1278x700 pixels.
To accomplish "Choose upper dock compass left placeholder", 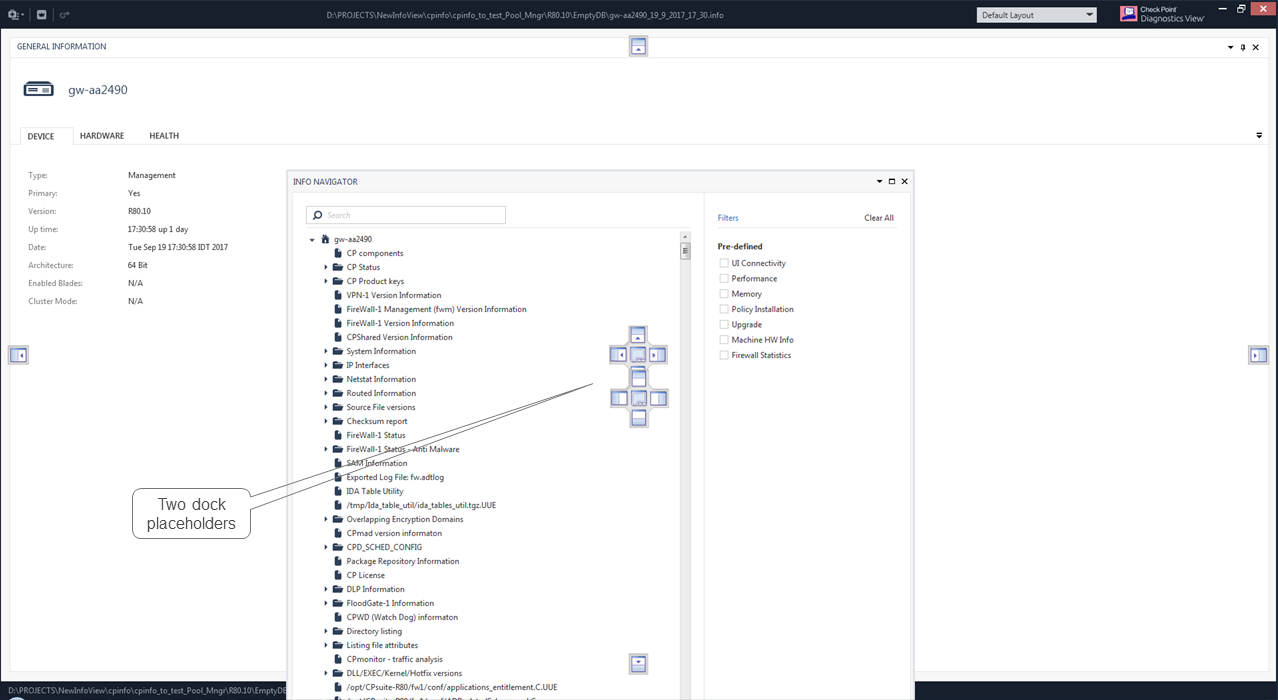I will coord(619,354).
